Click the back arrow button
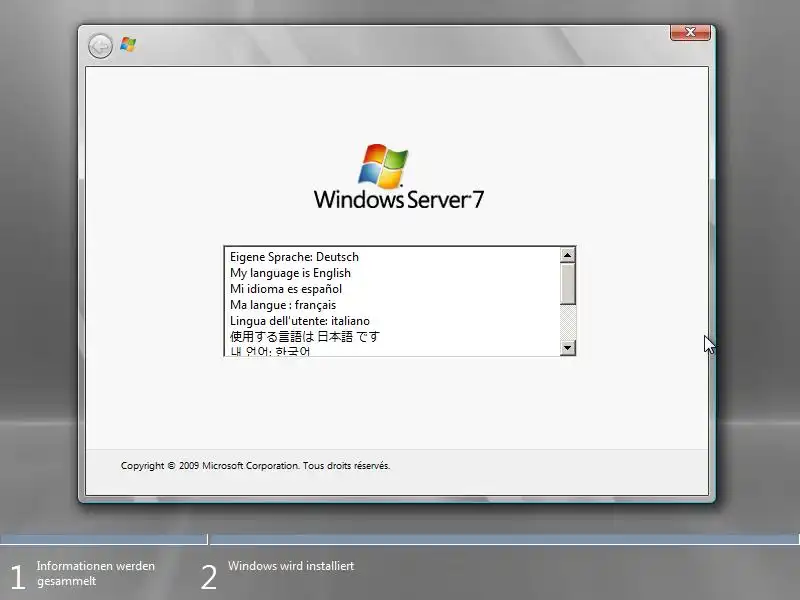Screen dimensions: 800x600 [100, 46]
